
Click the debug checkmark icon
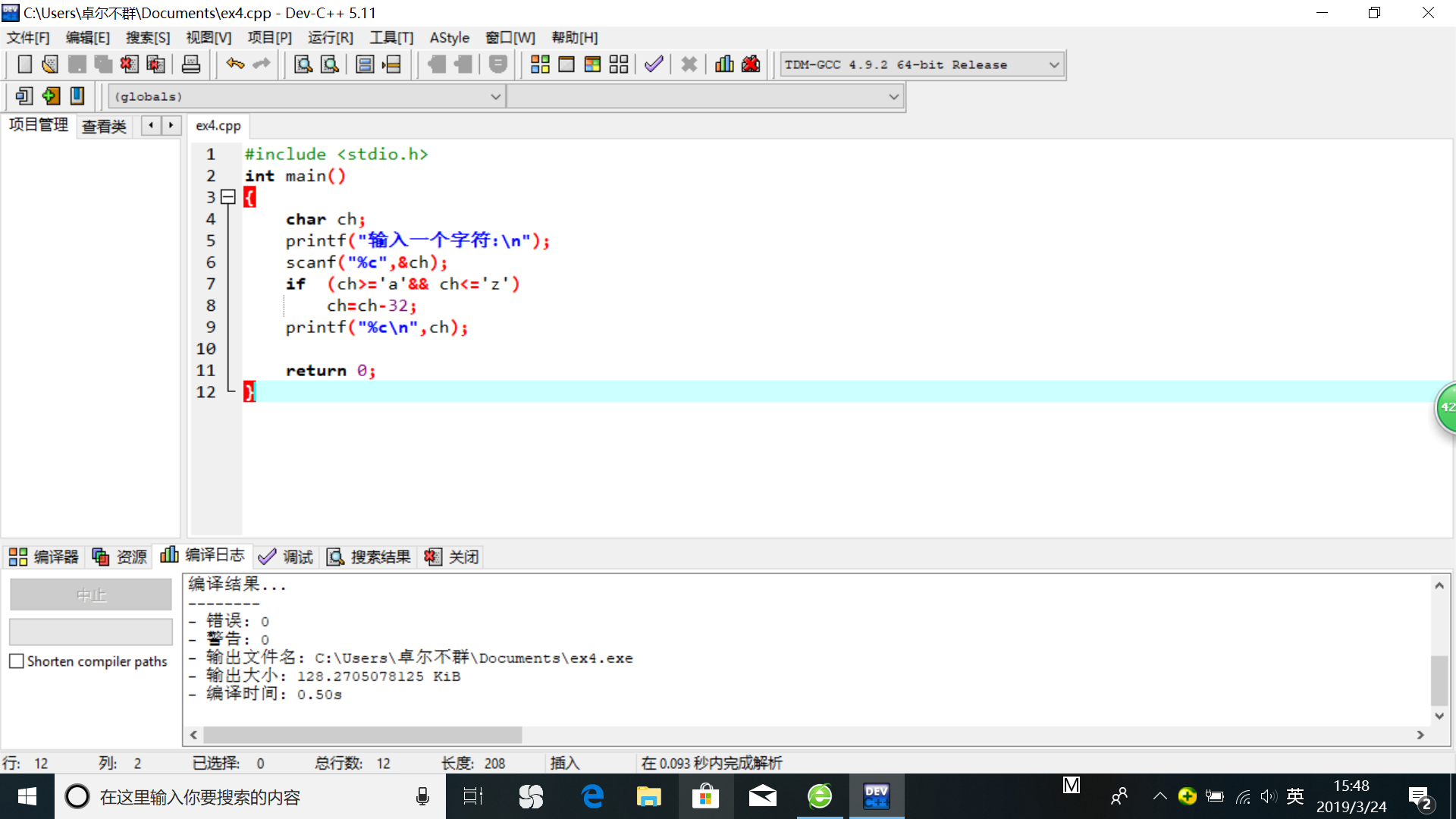(x=654, y=64)
